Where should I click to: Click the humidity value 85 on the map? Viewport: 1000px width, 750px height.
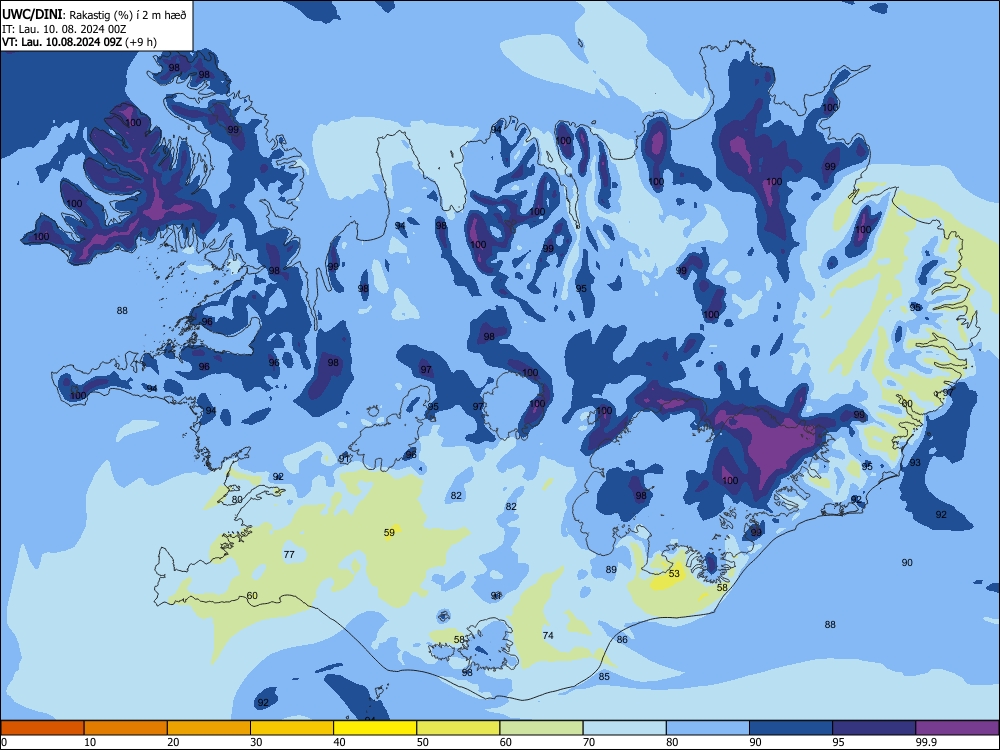pos(604,677)
